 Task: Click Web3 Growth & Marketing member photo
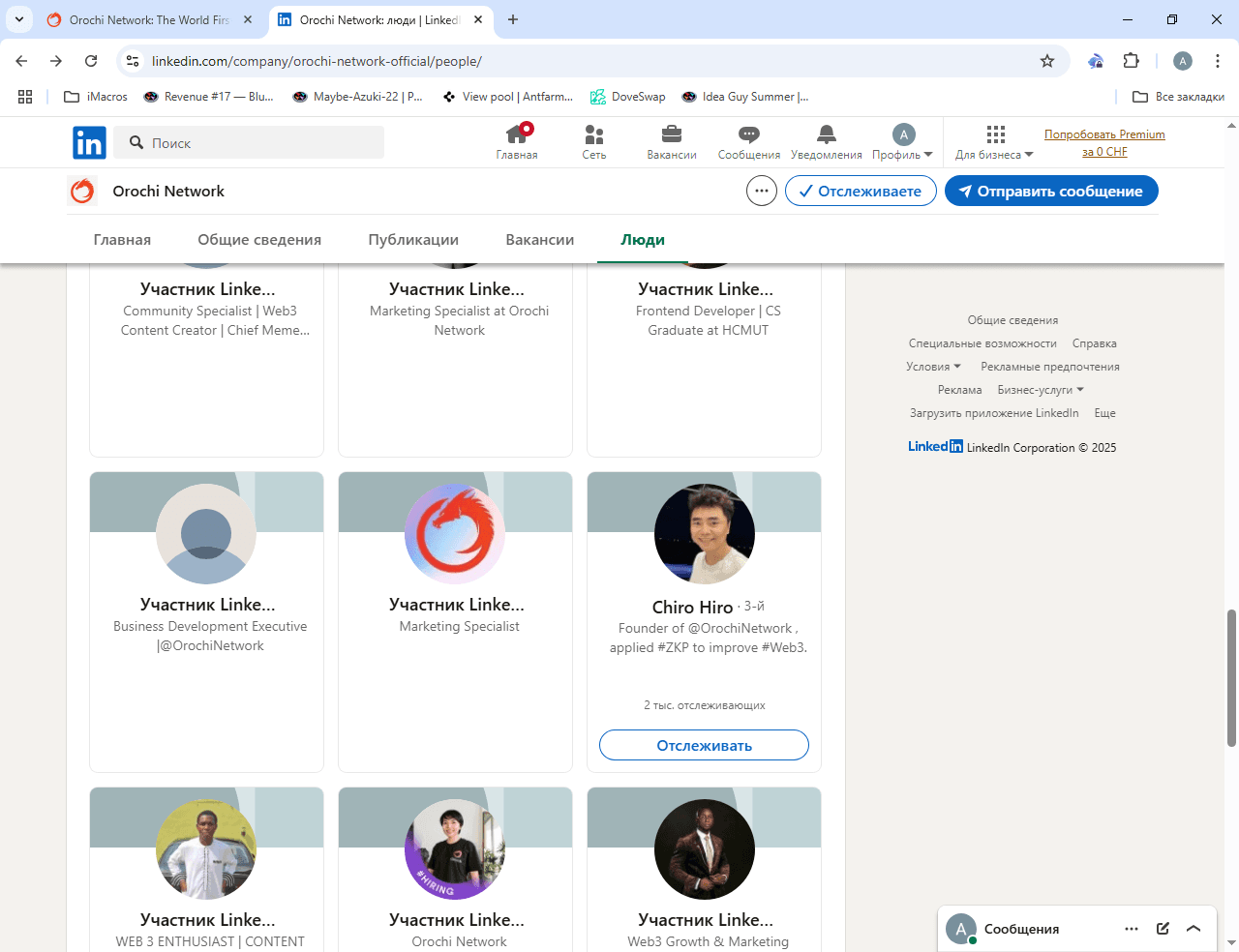[705, 849]
